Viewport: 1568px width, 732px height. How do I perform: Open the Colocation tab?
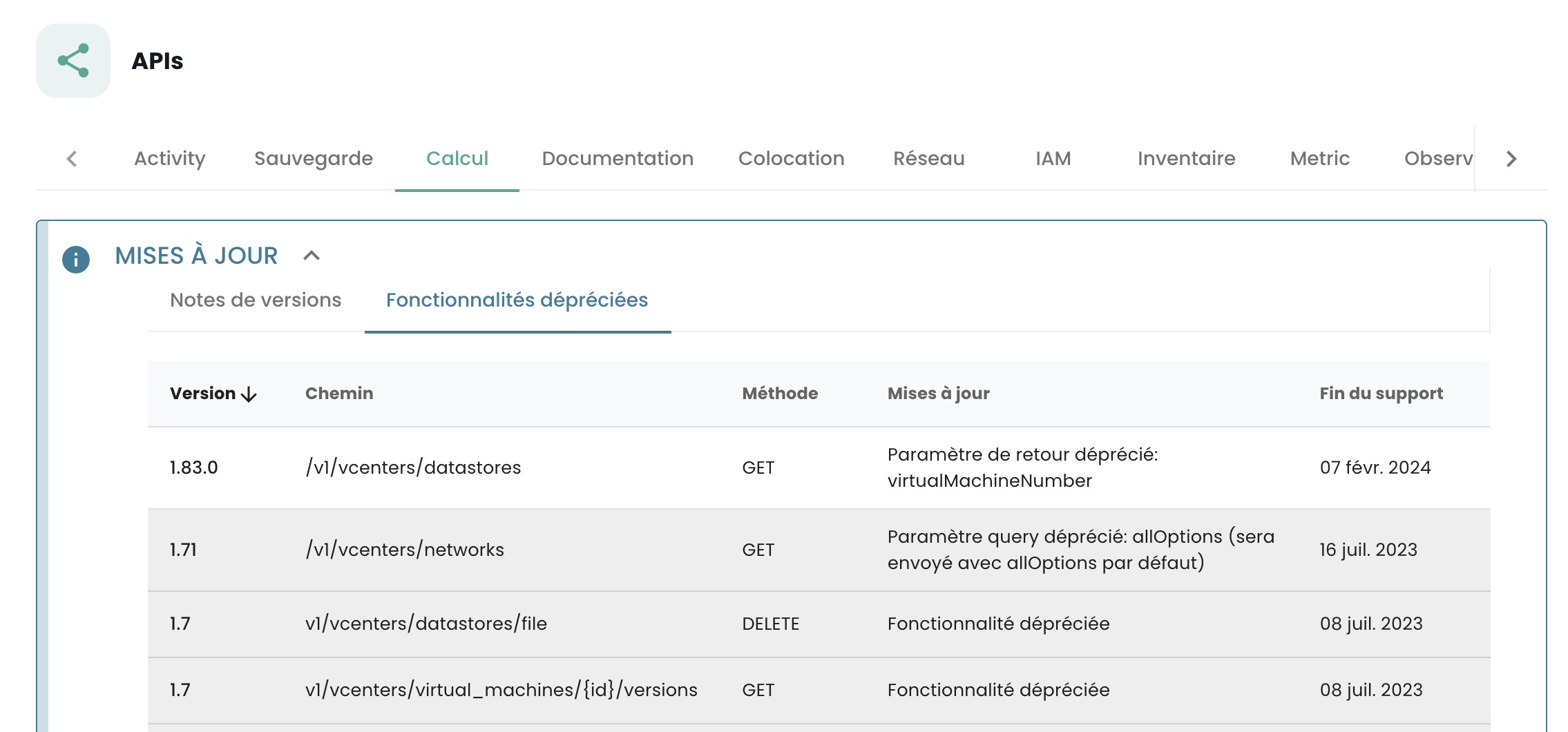click(x=792, y=158)
